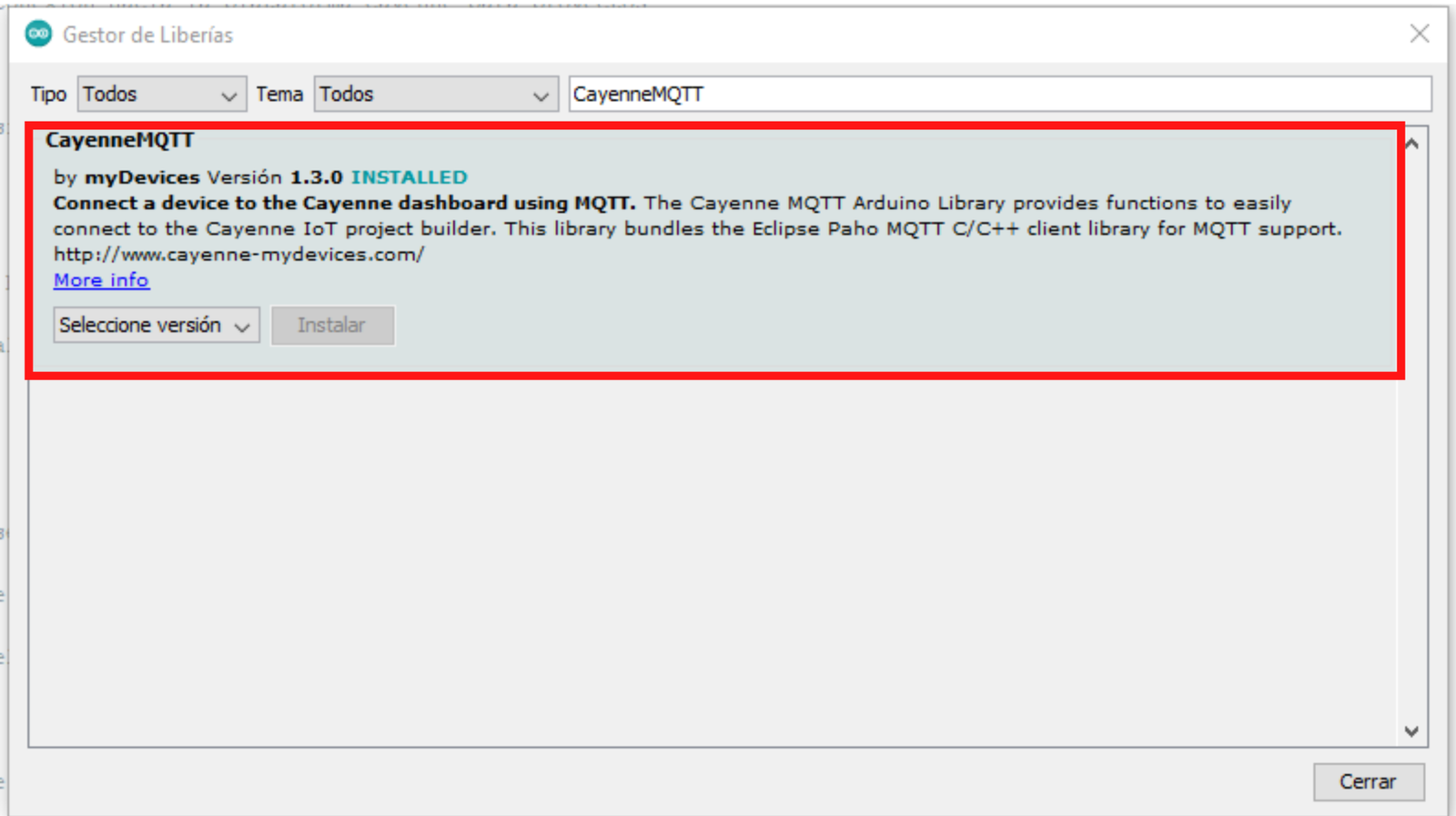Click the Arduino logo in title bar

pos(38,35)
